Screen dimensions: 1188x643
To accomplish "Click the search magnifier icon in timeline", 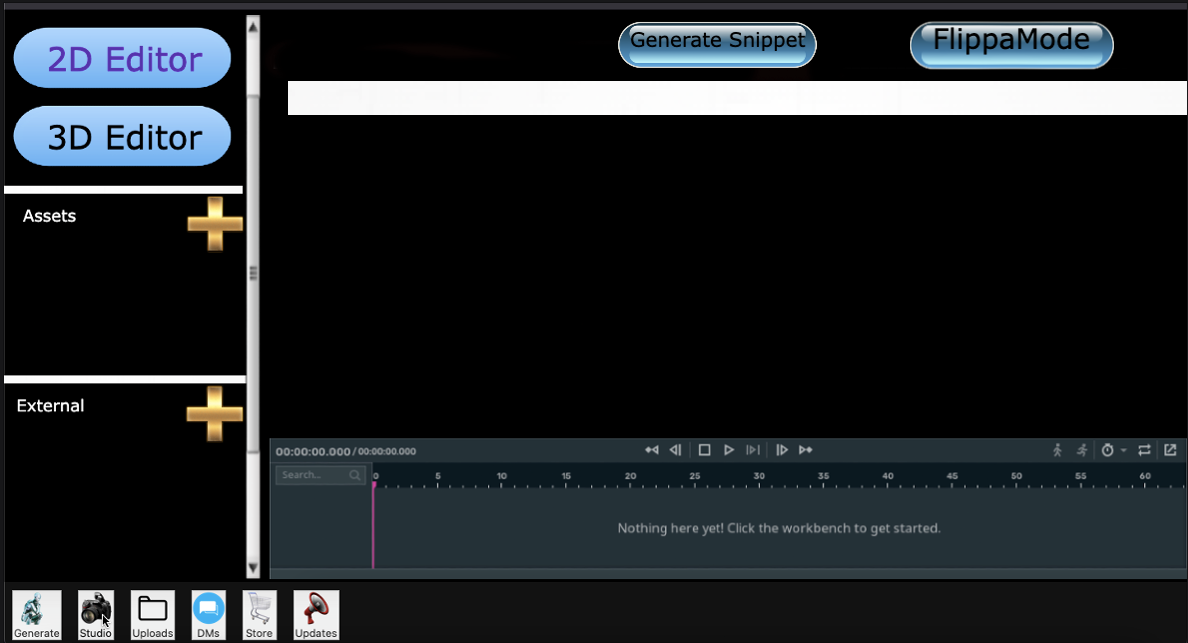I will tap(355, 475).
